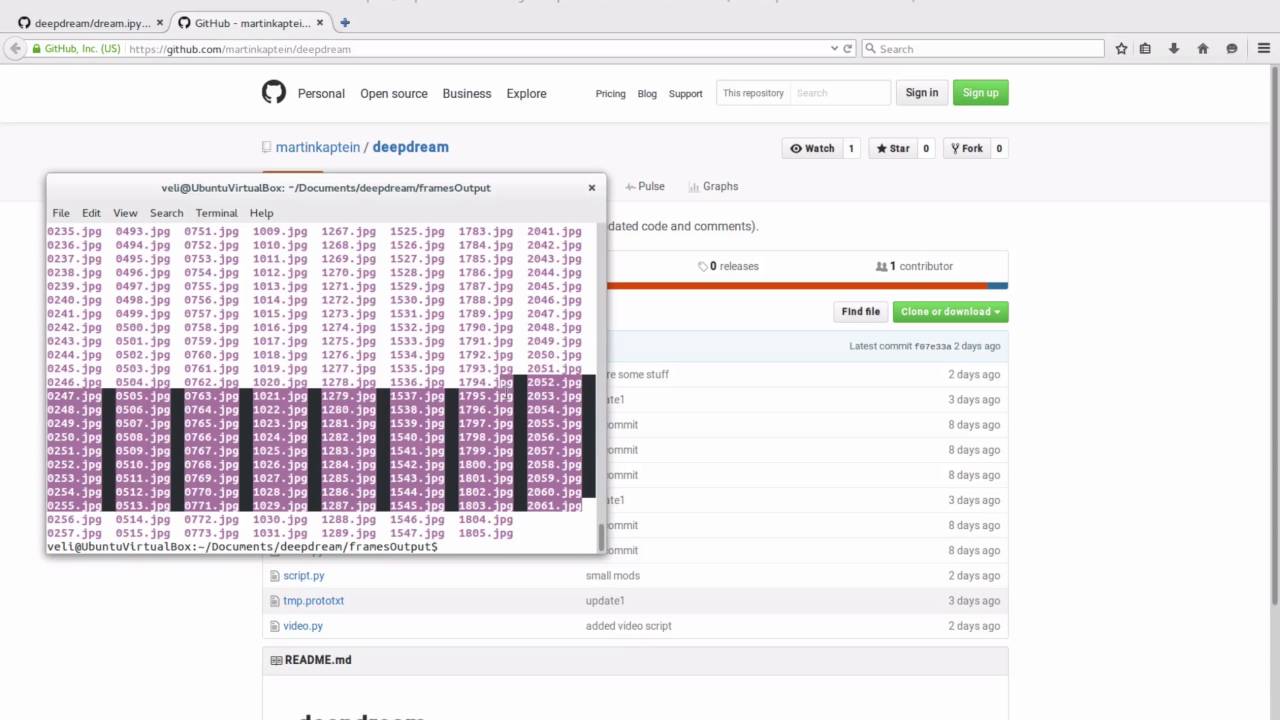
Task: Click the magnifier icon in Firefox search box
Action: (x=870, y=48)
